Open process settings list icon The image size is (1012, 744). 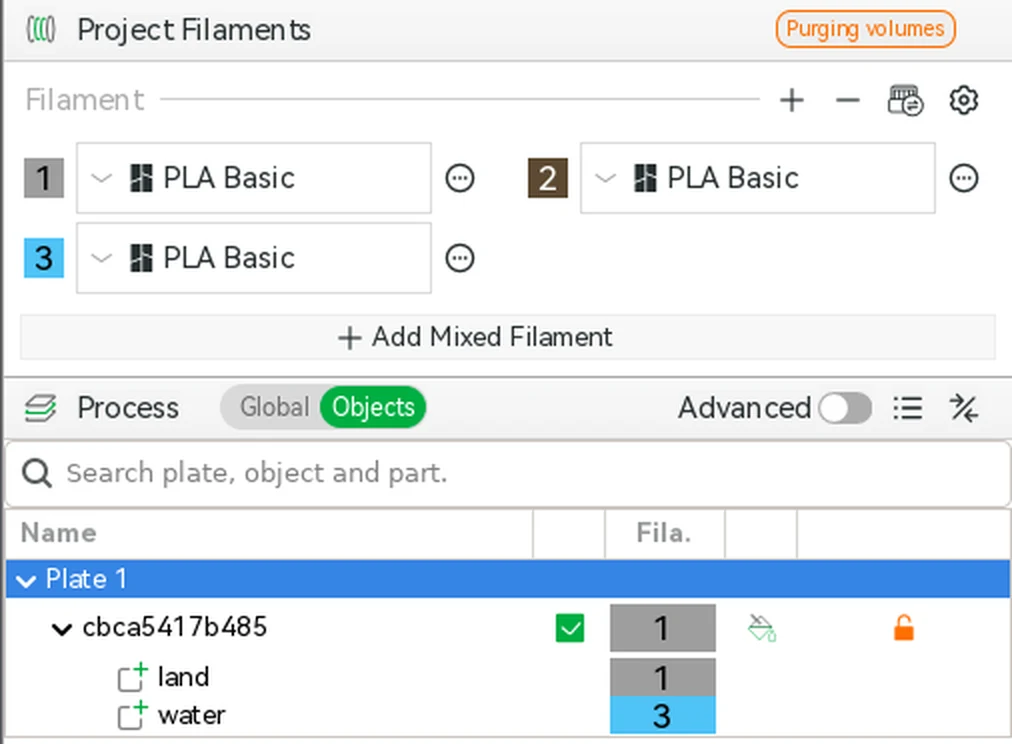(x=907, y=408)
